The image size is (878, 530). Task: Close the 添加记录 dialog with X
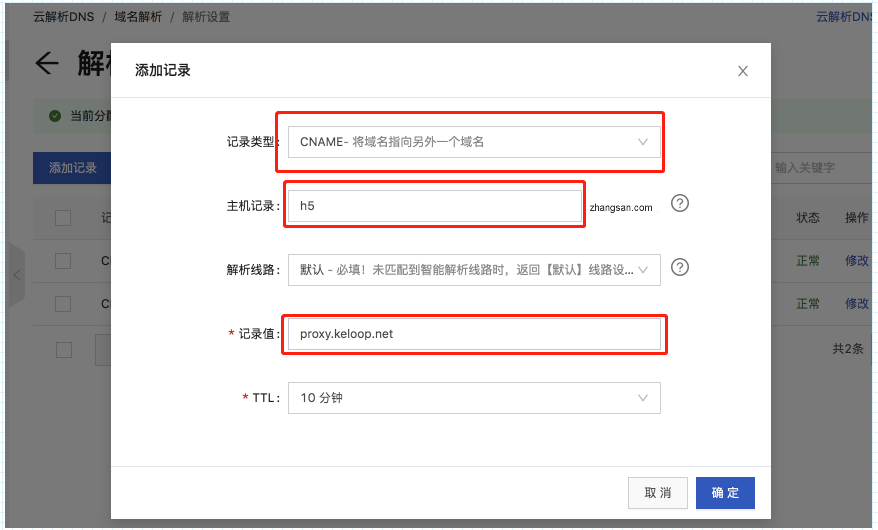click(x=742, y=71)
